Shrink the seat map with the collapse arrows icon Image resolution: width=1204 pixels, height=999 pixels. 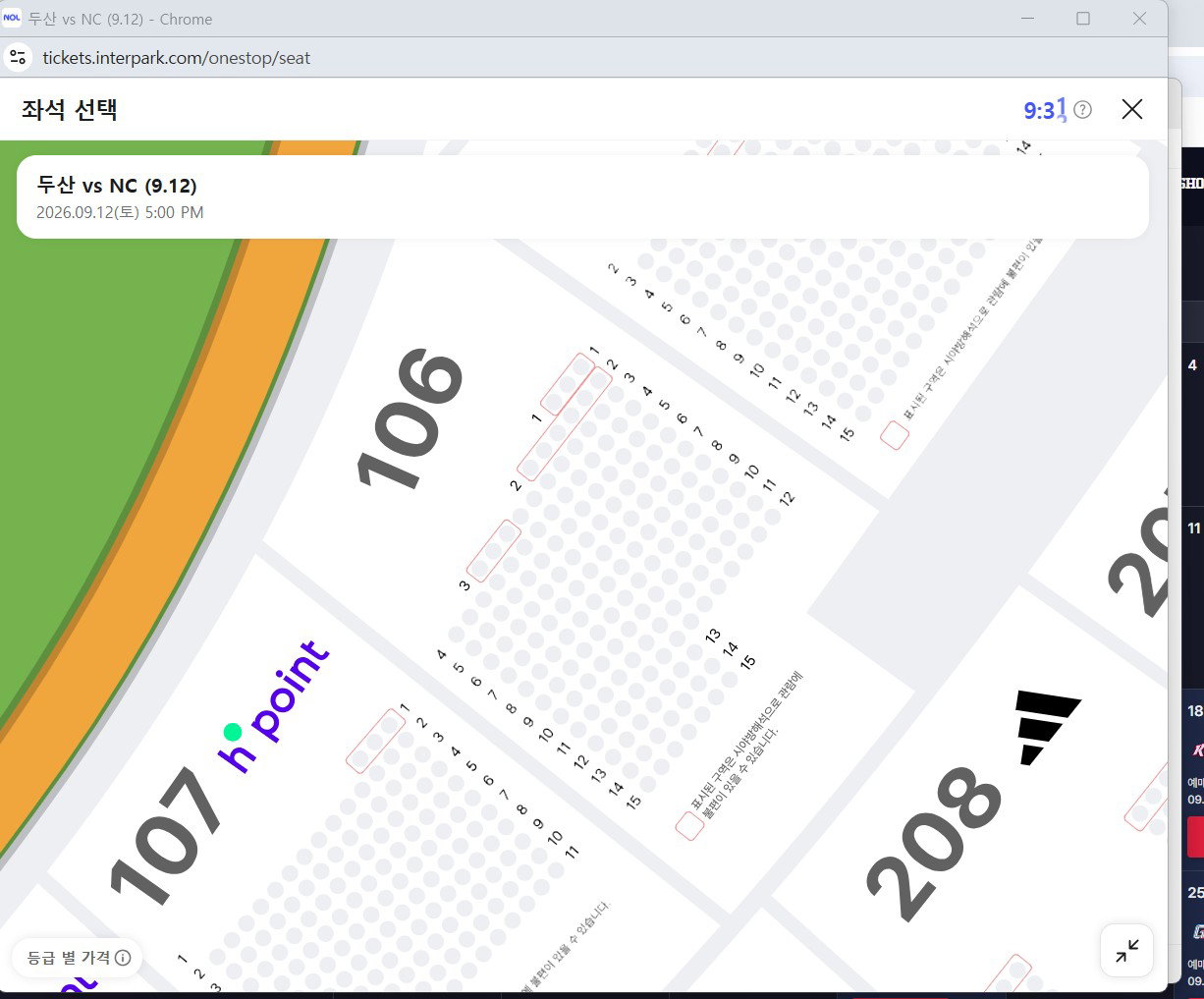pos(1127,950)
